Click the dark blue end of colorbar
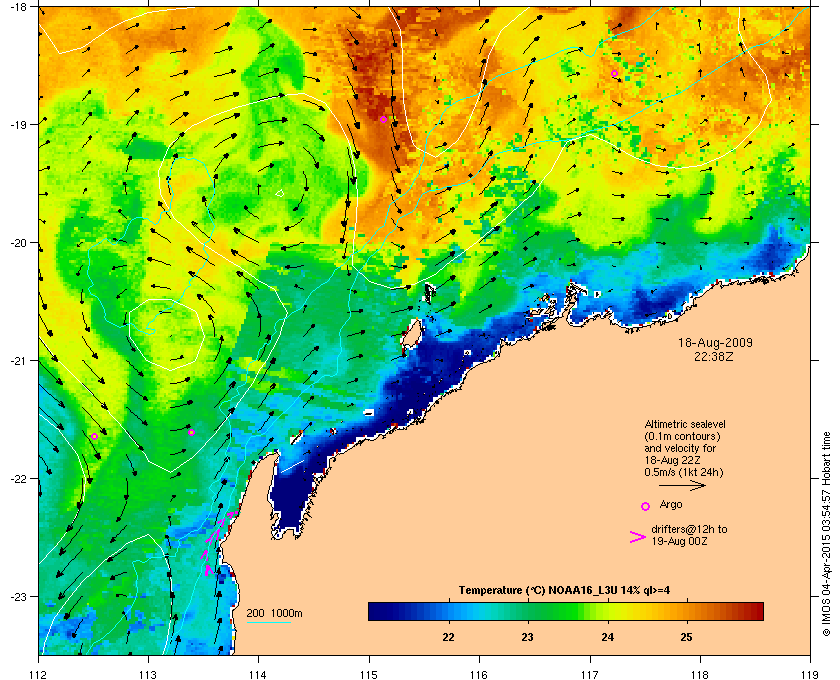This screenshot has width=840, height=680. (378, 611)
